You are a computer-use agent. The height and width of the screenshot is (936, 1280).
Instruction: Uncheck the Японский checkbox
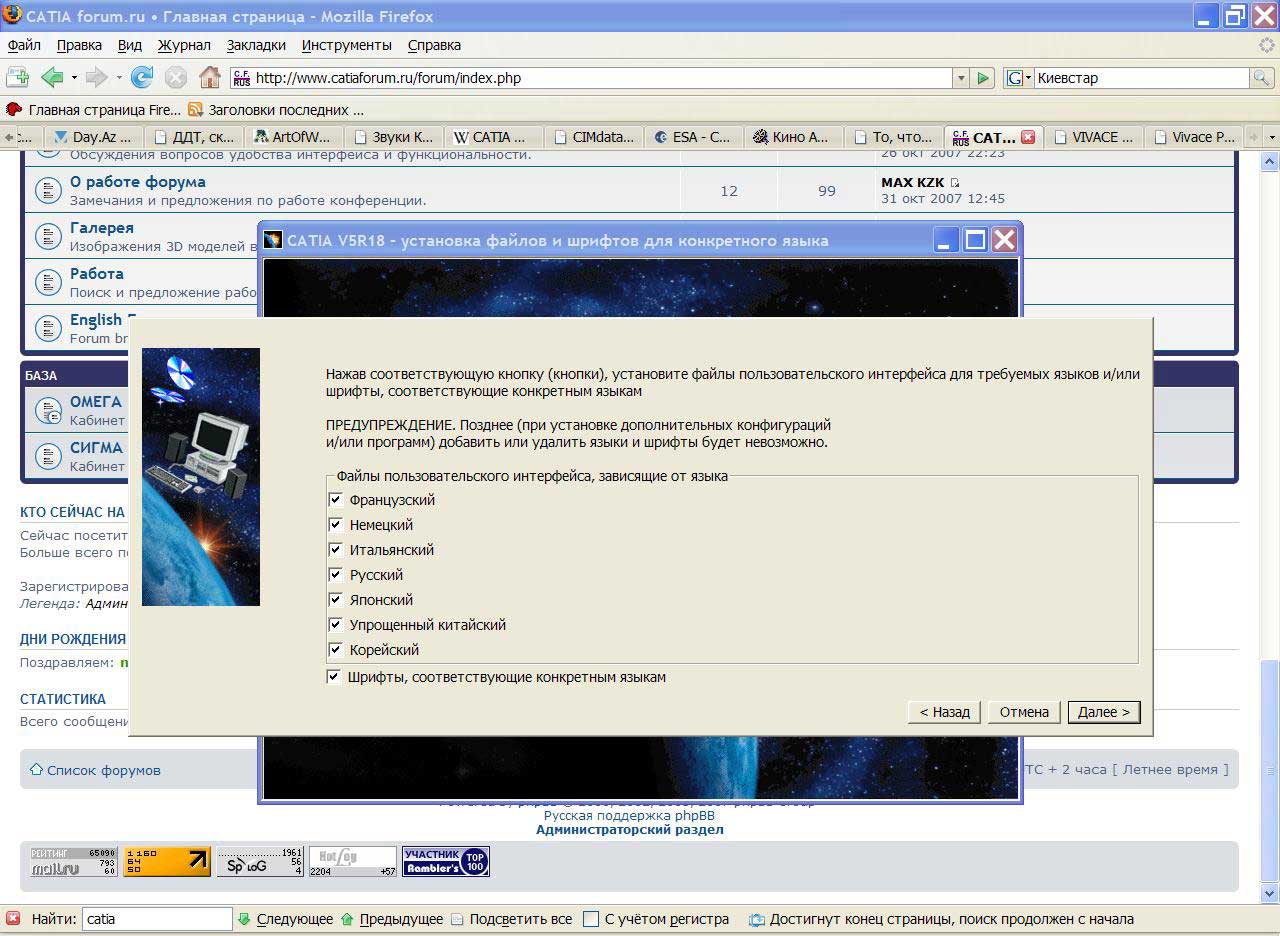[336, 600]
